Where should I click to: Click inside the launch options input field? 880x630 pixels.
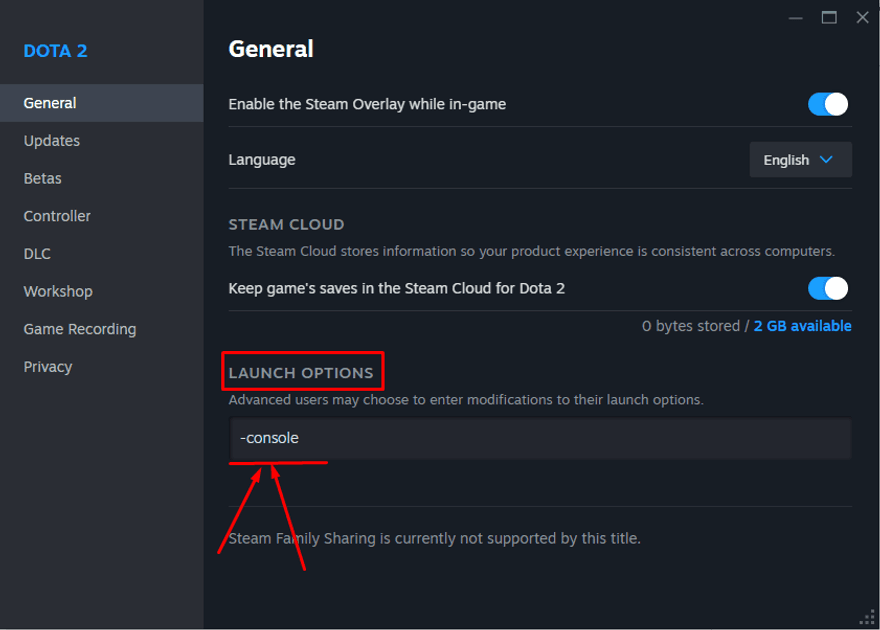[x=540, y=438]
